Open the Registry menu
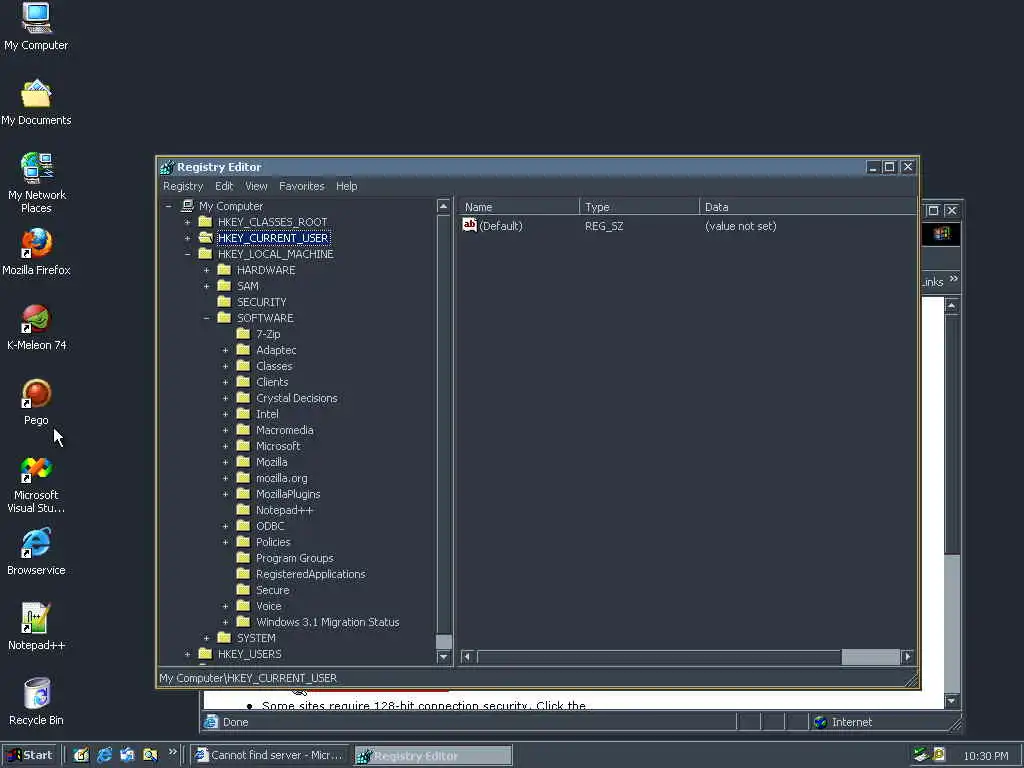Image resolution: width=1024 pixels, height=768 pixels. [x=183, y=186]
